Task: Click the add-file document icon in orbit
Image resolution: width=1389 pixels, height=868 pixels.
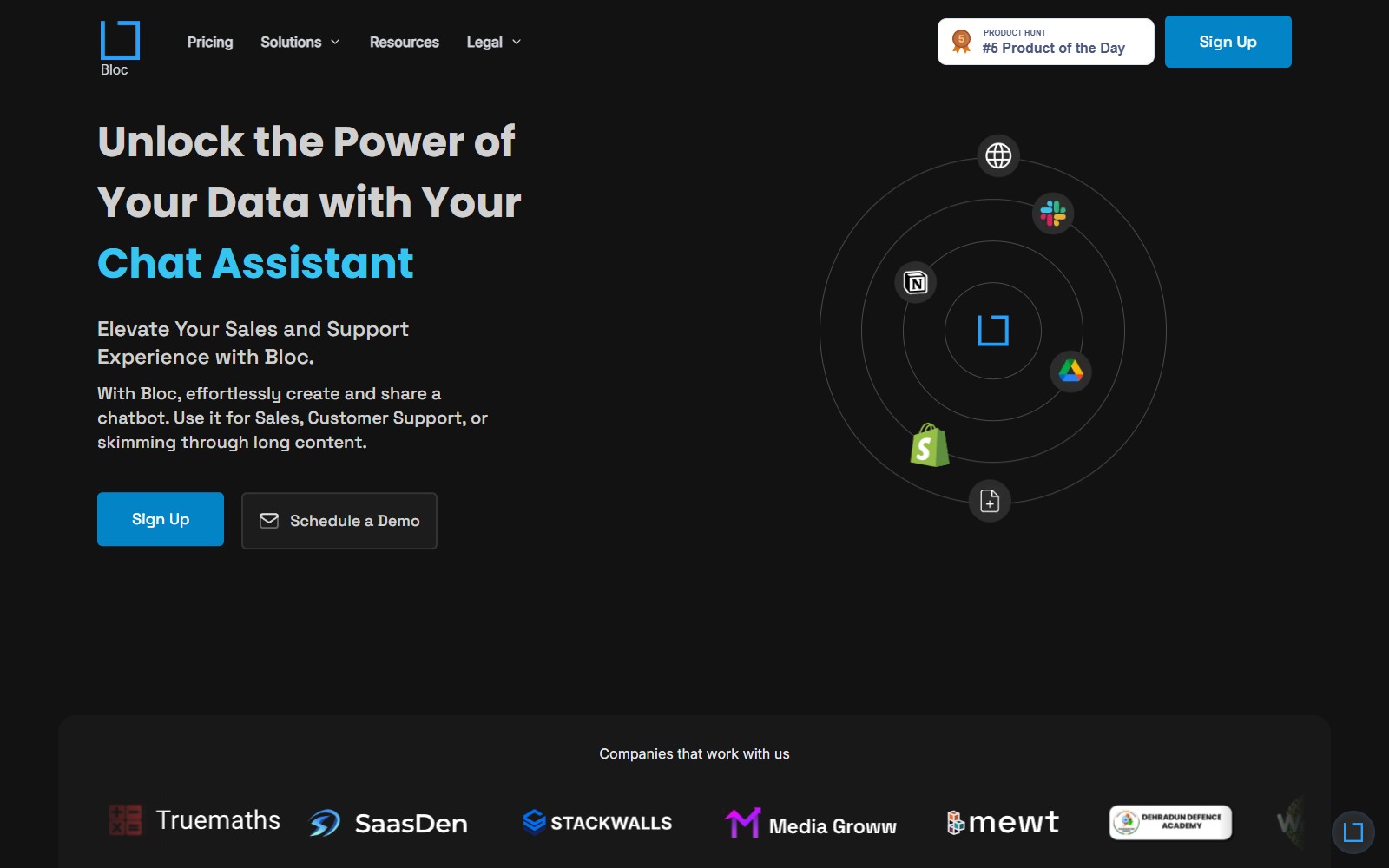Action: (990, 501)
